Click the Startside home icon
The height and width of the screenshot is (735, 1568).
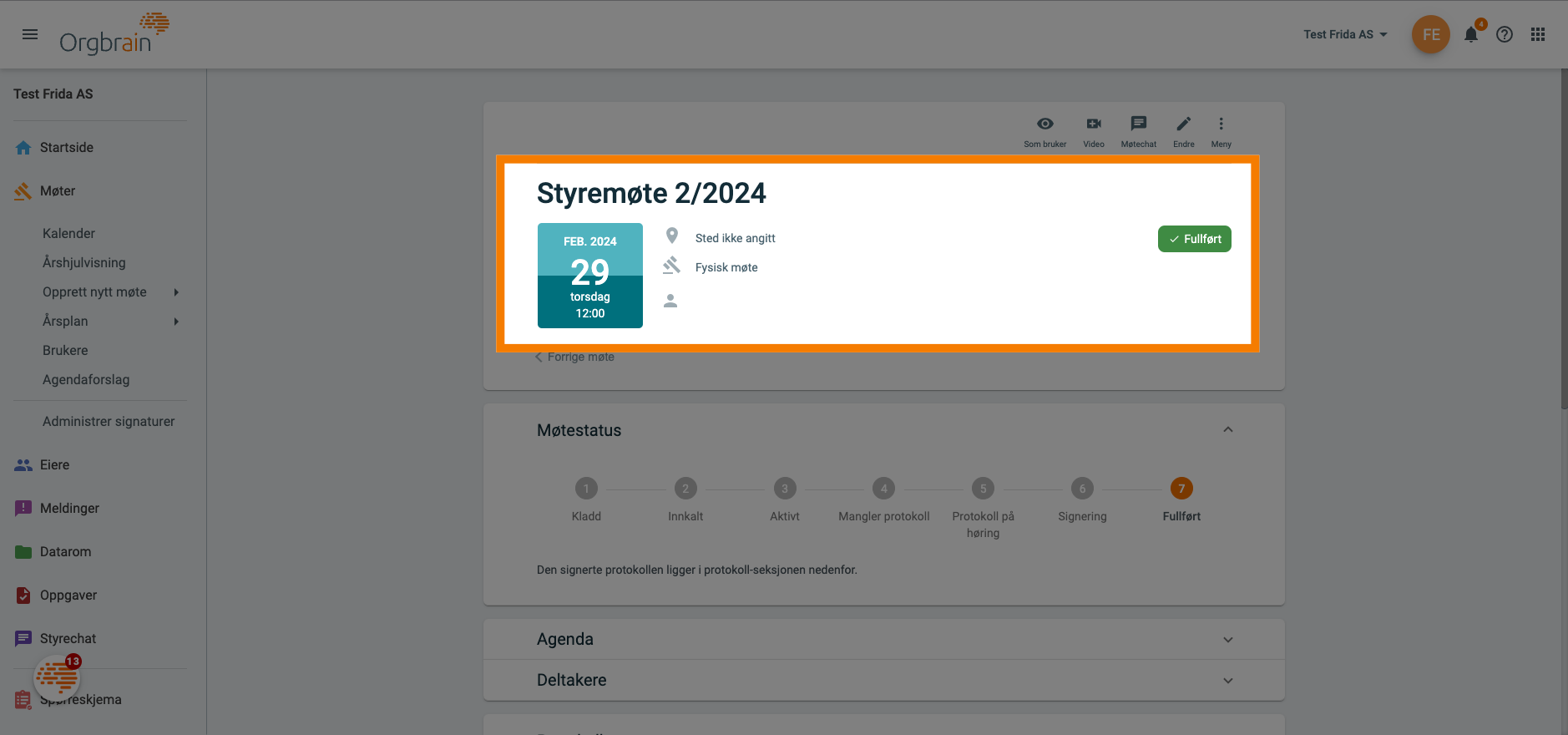[23, 148]
